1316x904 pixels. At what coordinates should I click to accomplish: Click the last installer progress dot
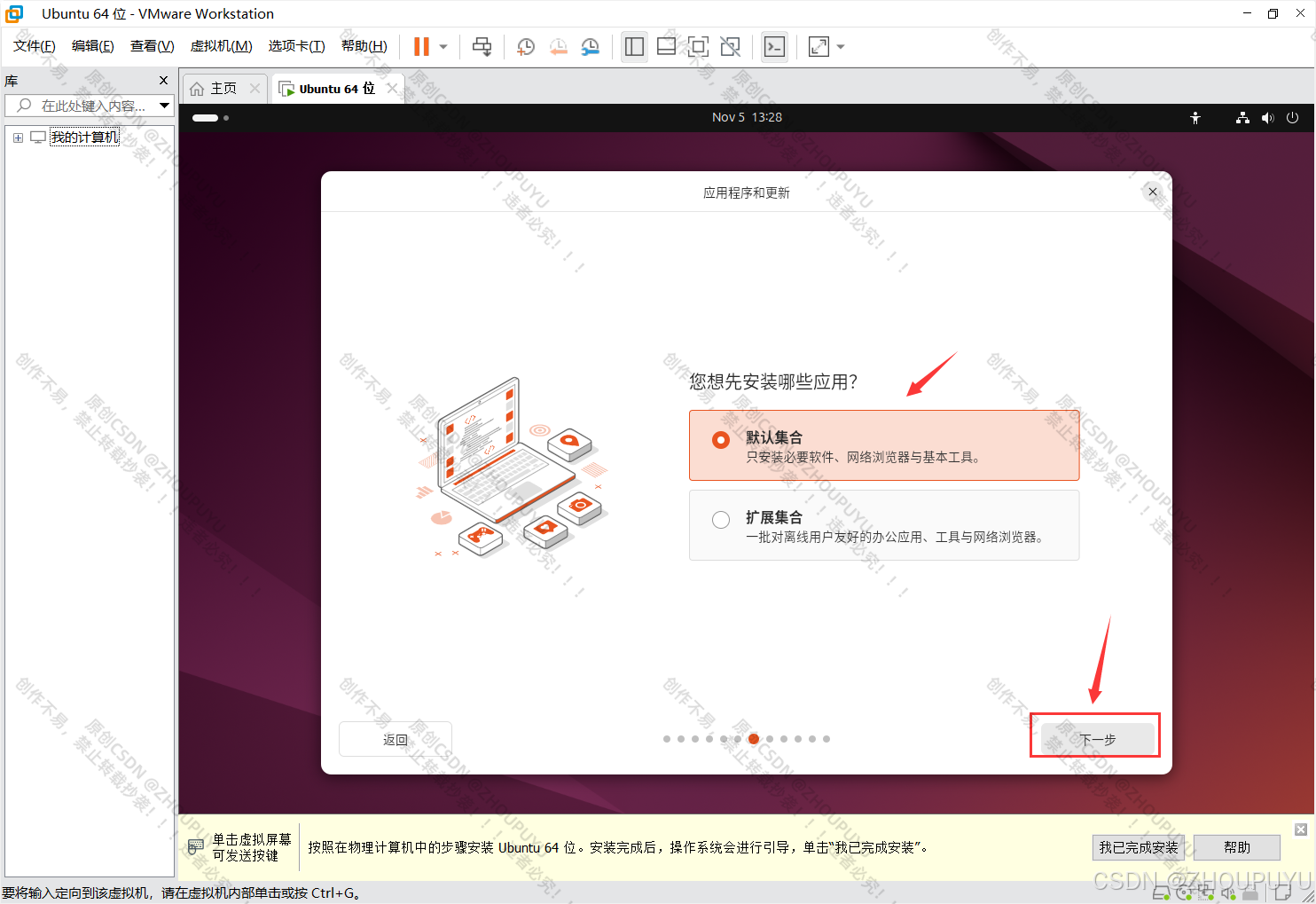click(826, 739)
